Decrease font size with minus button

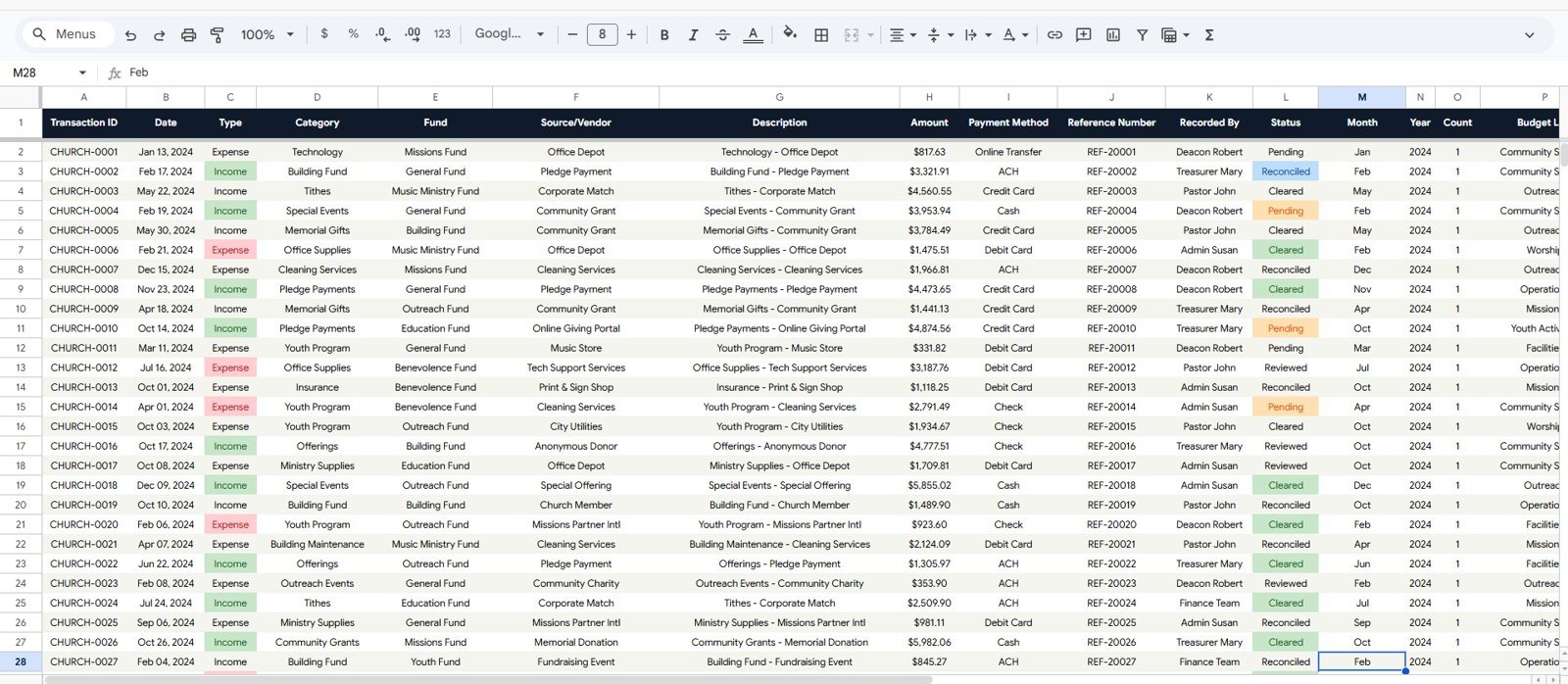point(572,34)
